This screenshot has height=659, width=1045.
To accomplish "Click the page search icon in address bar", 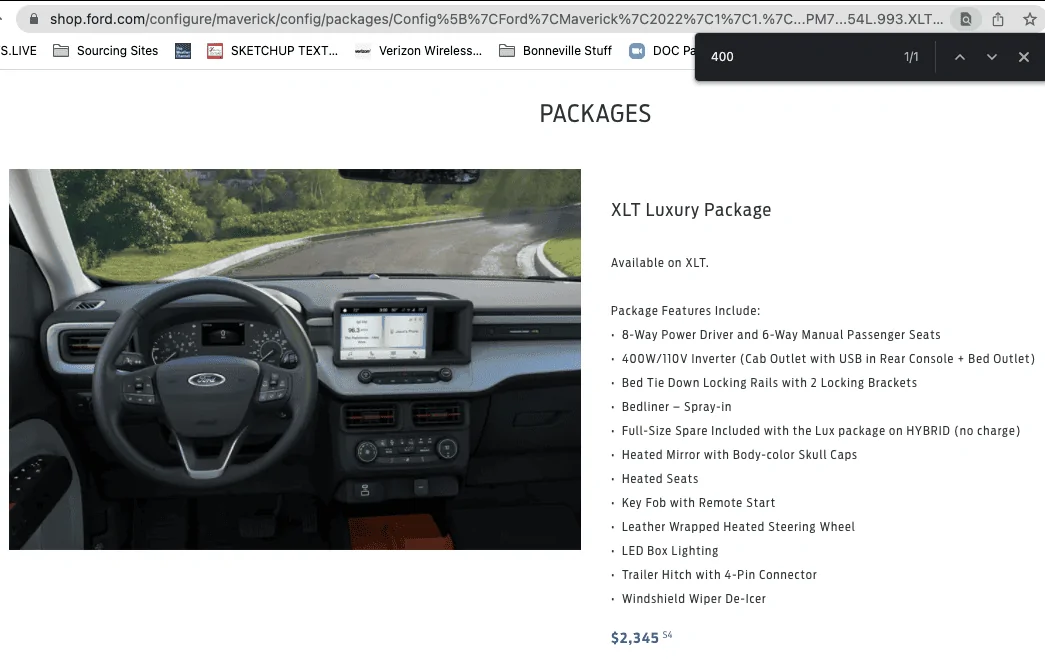I will (x=965, y=19).
